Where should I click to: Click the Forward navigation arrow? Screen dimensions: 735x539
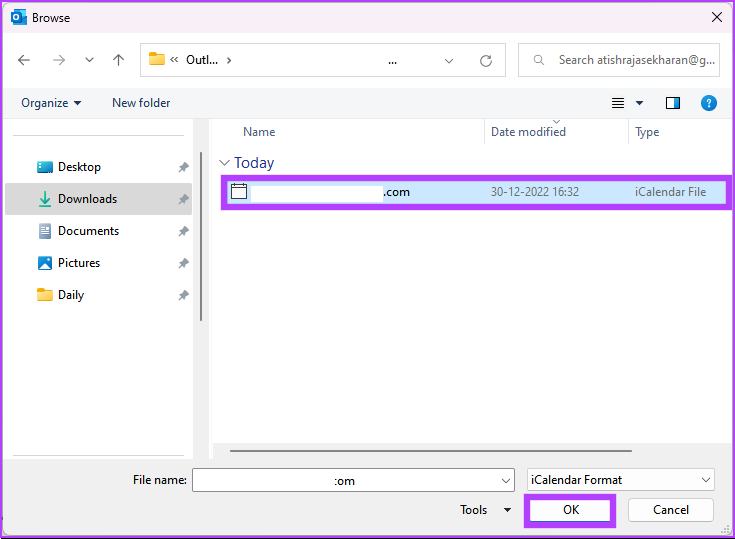point(59,60)
